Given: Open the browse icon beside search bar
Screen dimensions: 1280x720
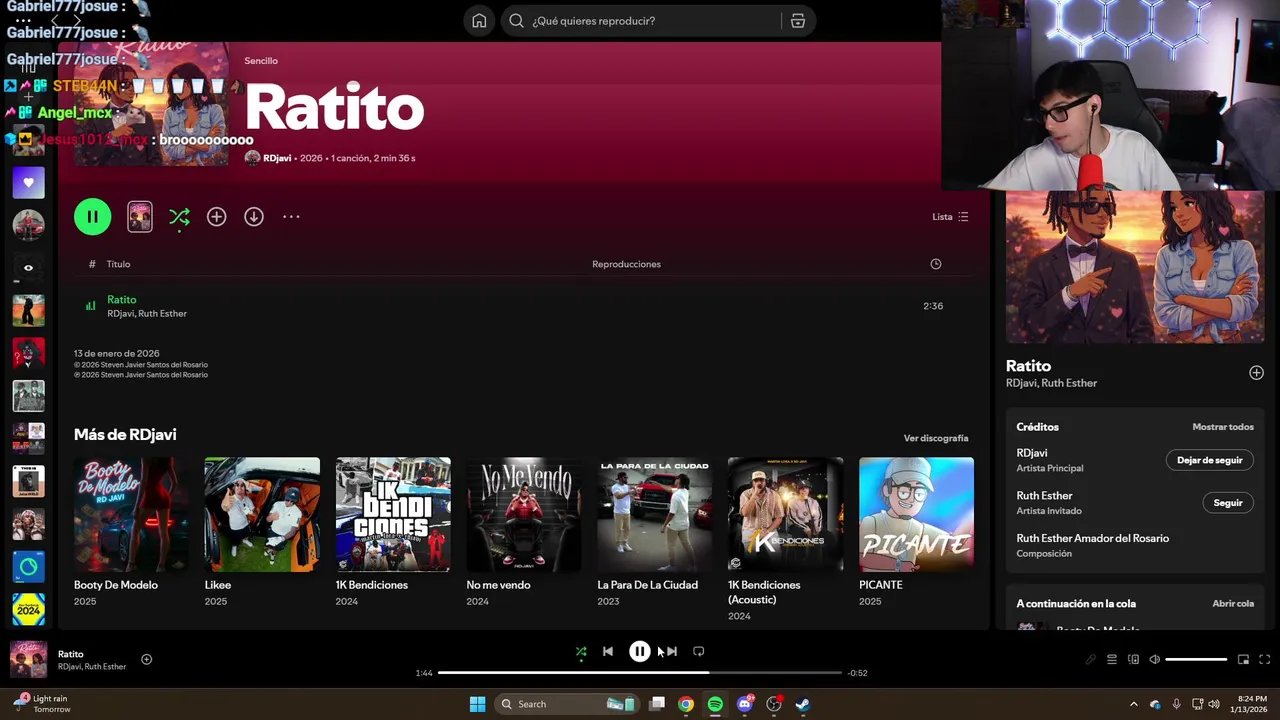Looking at the screenshot, I should pos(798,21).
